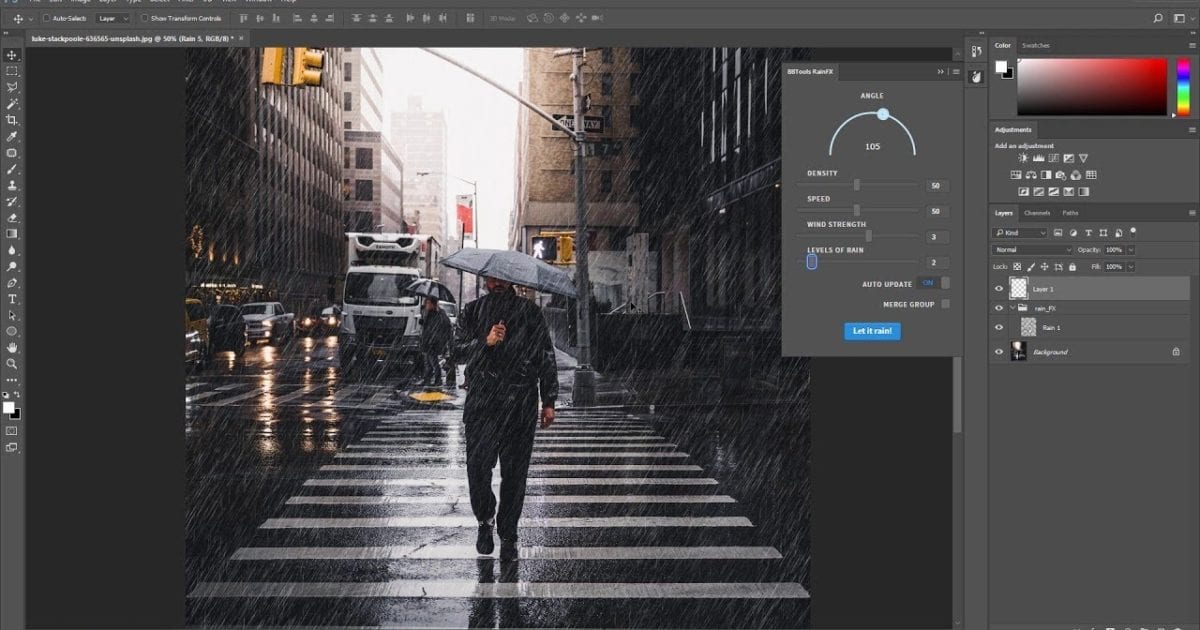The width and height of the screenshot is (1200, 630).
Task: Select the Crop tool
Action: point(12,120)
